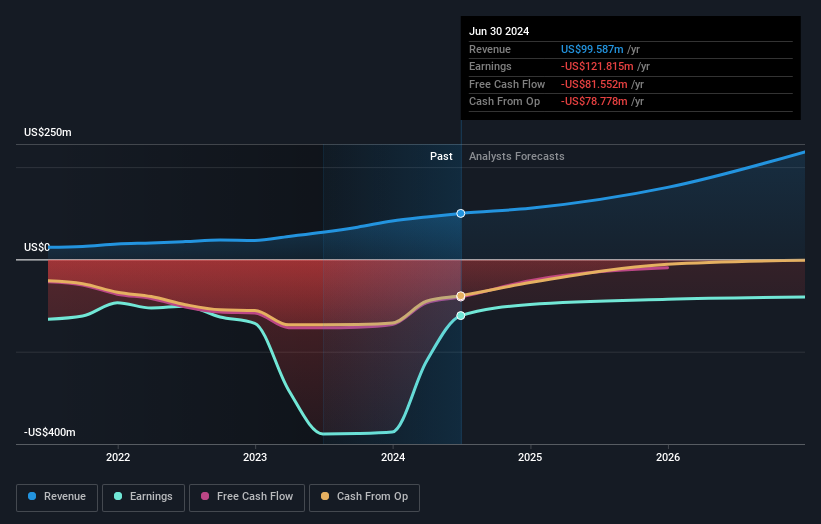The height and width of the screenshot is (524, 821).
Task: Click the 2026 x-axis label
Action: click(x=668, y=457)
